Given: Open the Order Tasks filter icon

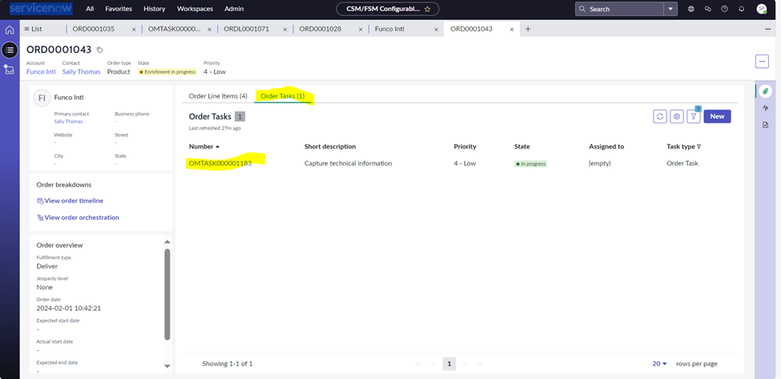Looking at the screenshot, I should pyautogui.click(x=693, y=117).
